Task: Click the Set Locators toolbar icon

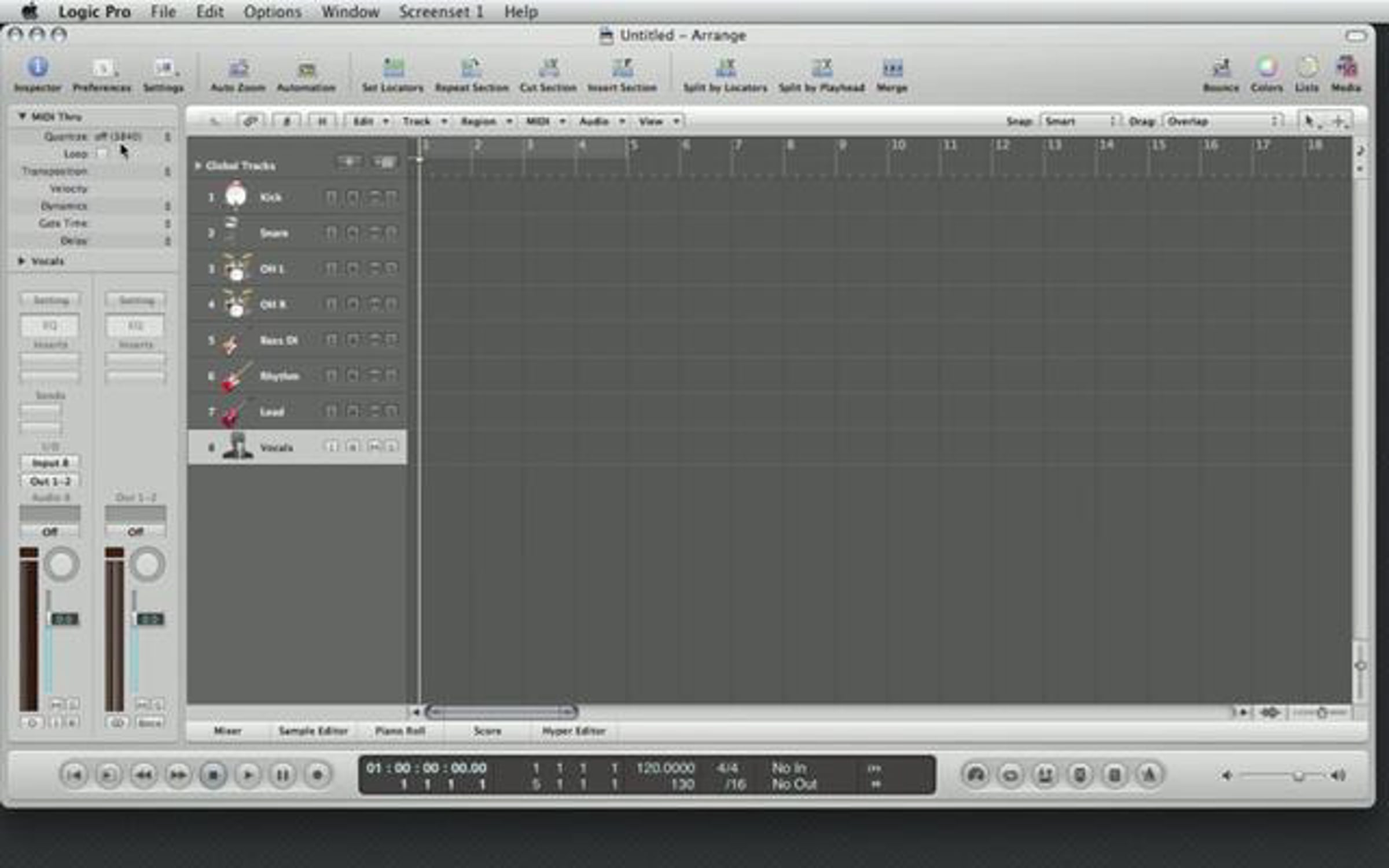Action: click(393, 68)
